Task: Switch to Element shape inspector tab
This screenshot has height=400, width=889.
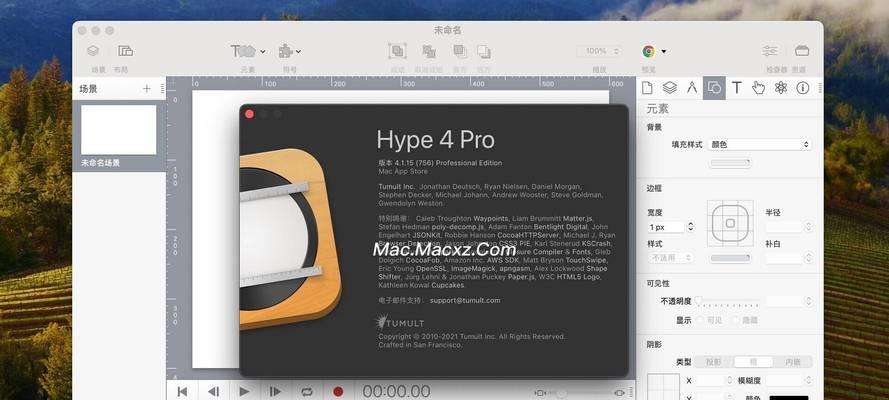Action: point(714,88)
